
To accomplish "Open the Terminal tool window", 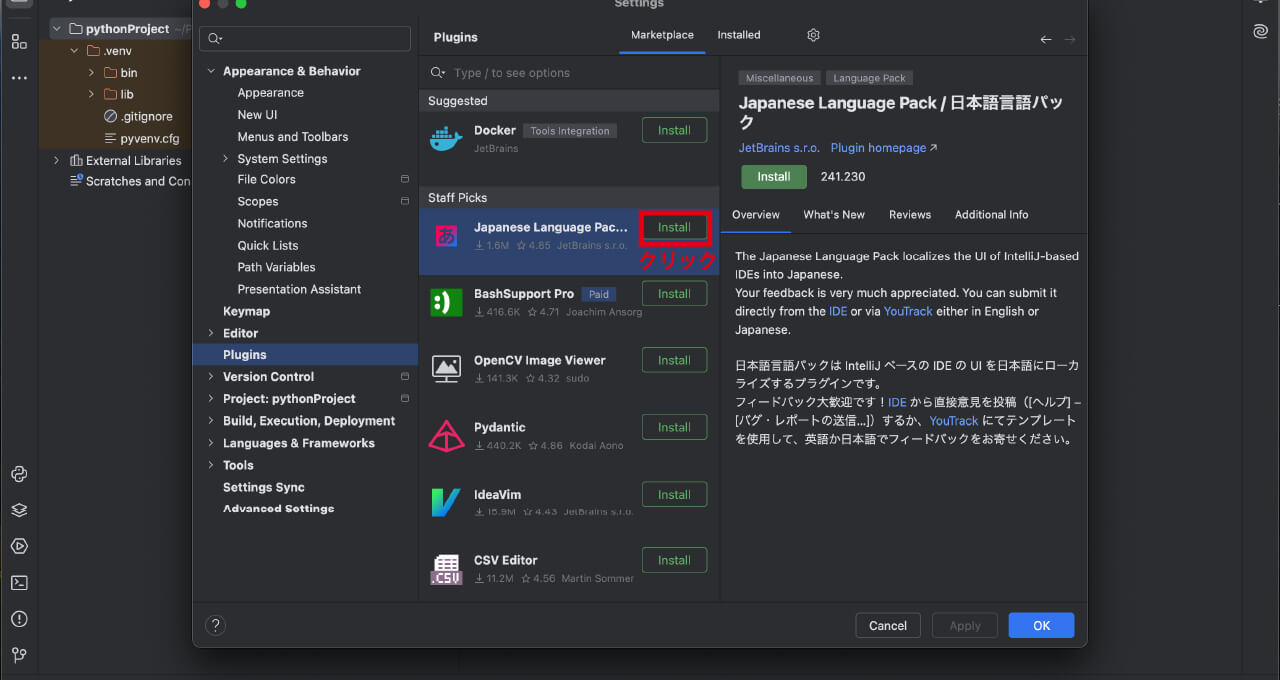I will click(x=18, y=583).
